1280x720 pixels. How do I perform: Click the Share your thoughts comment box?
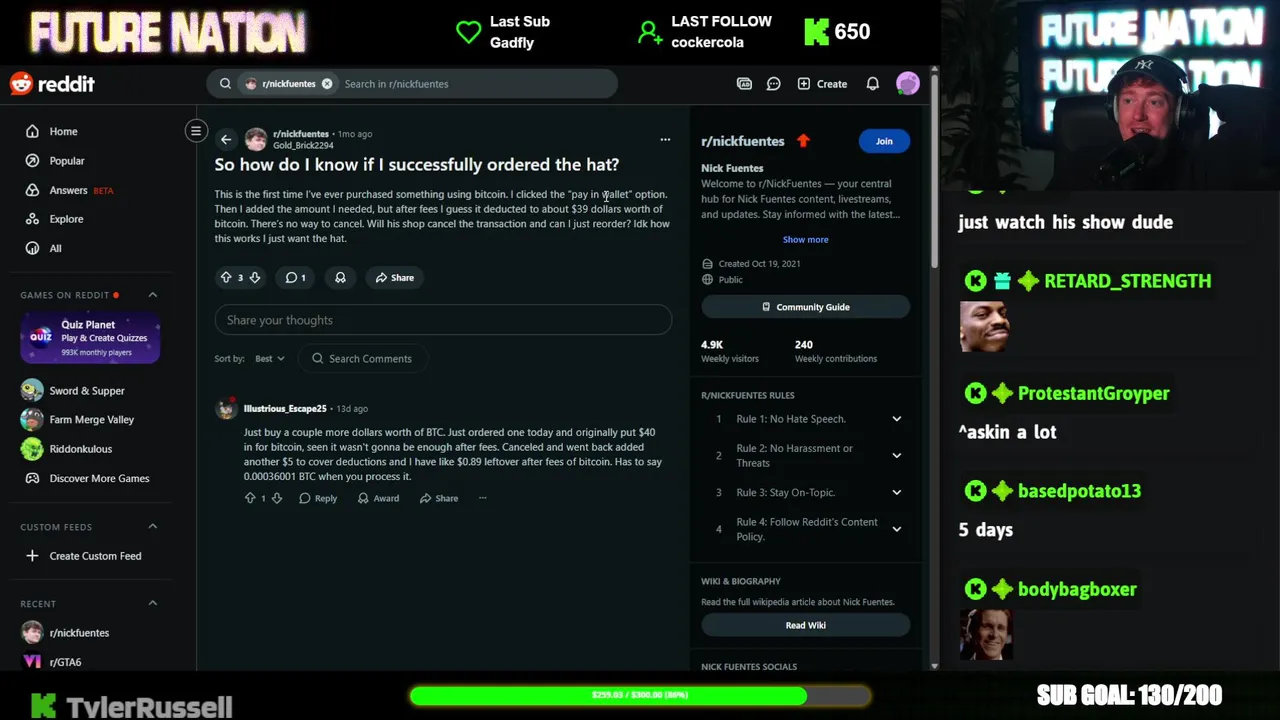[x=443, y=320]
